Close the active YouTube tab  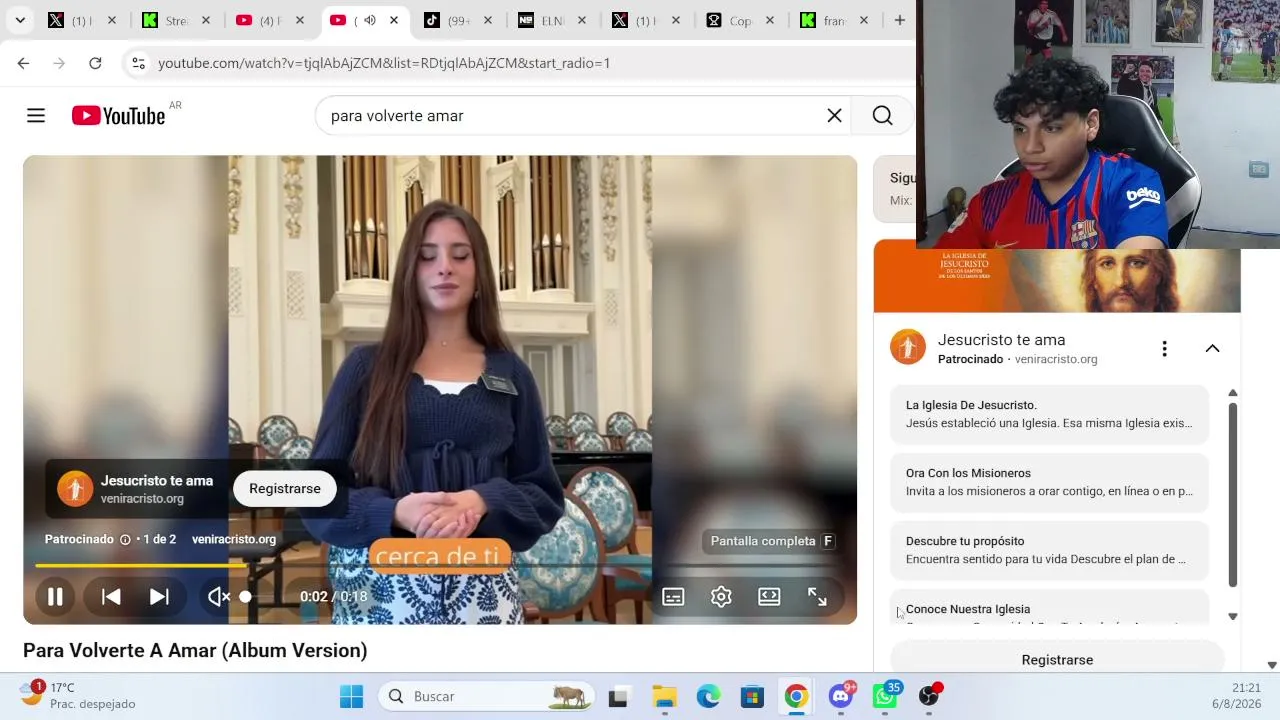tap(394, 20)
